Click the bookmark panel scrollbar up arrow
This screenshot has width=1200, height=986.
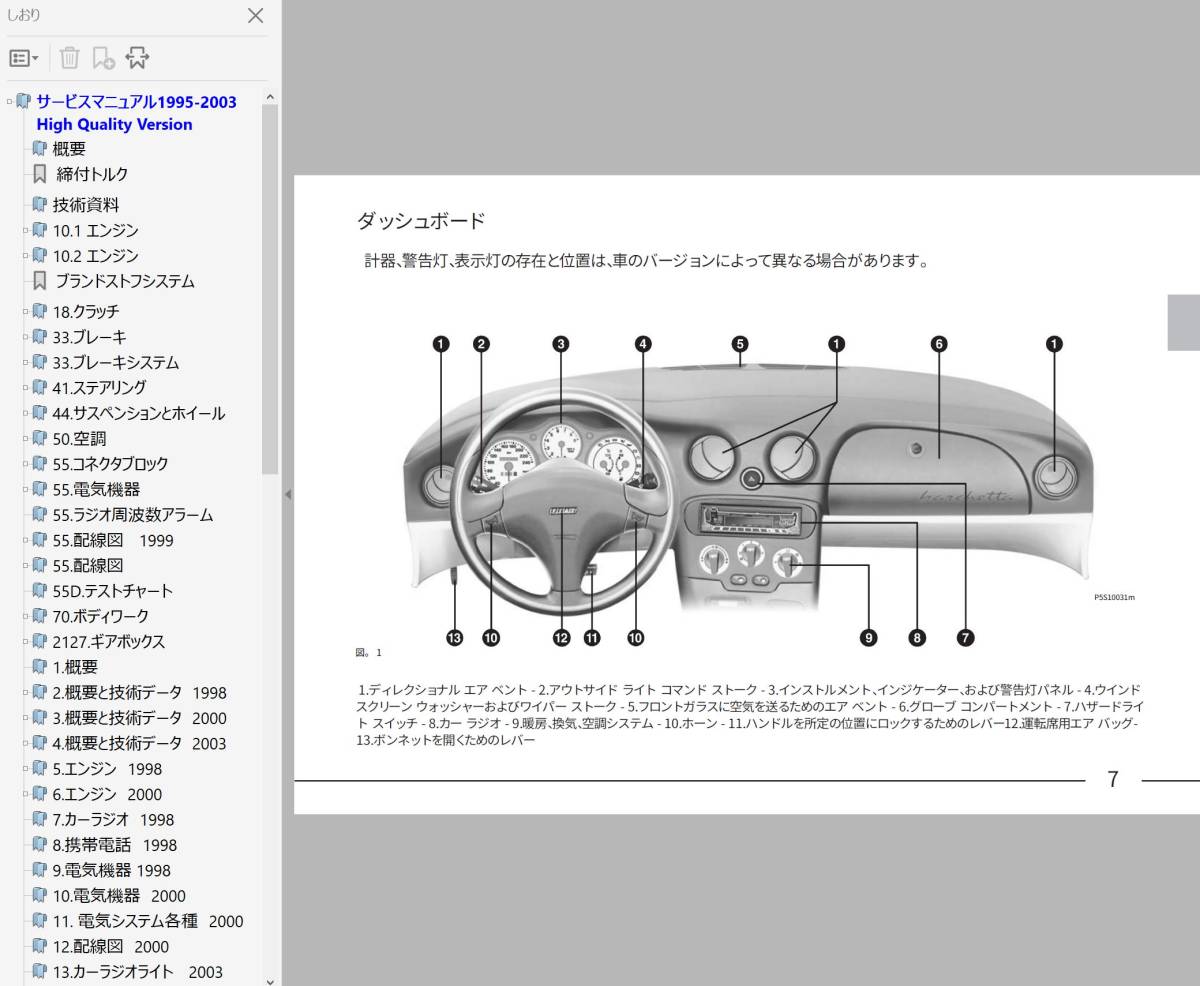[270, 96]
